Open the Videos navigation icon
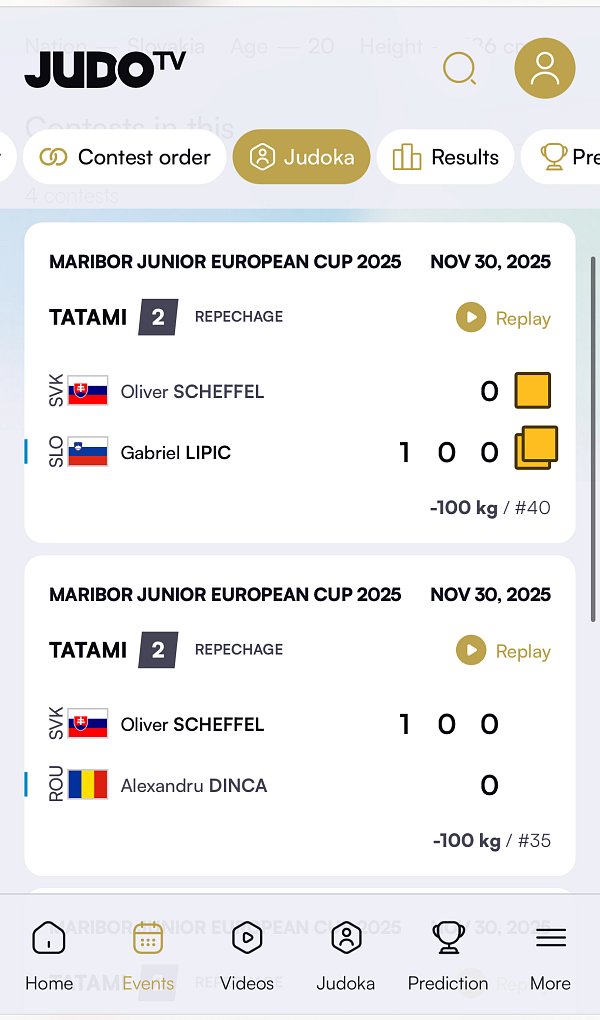 (x=247, y=955)
